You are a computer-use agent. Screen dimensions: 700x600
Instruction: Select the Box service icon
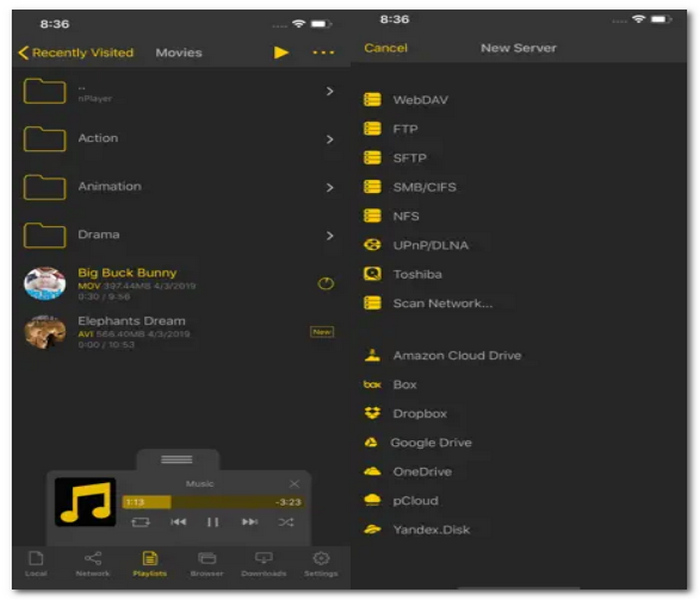(x=372, y=384)
